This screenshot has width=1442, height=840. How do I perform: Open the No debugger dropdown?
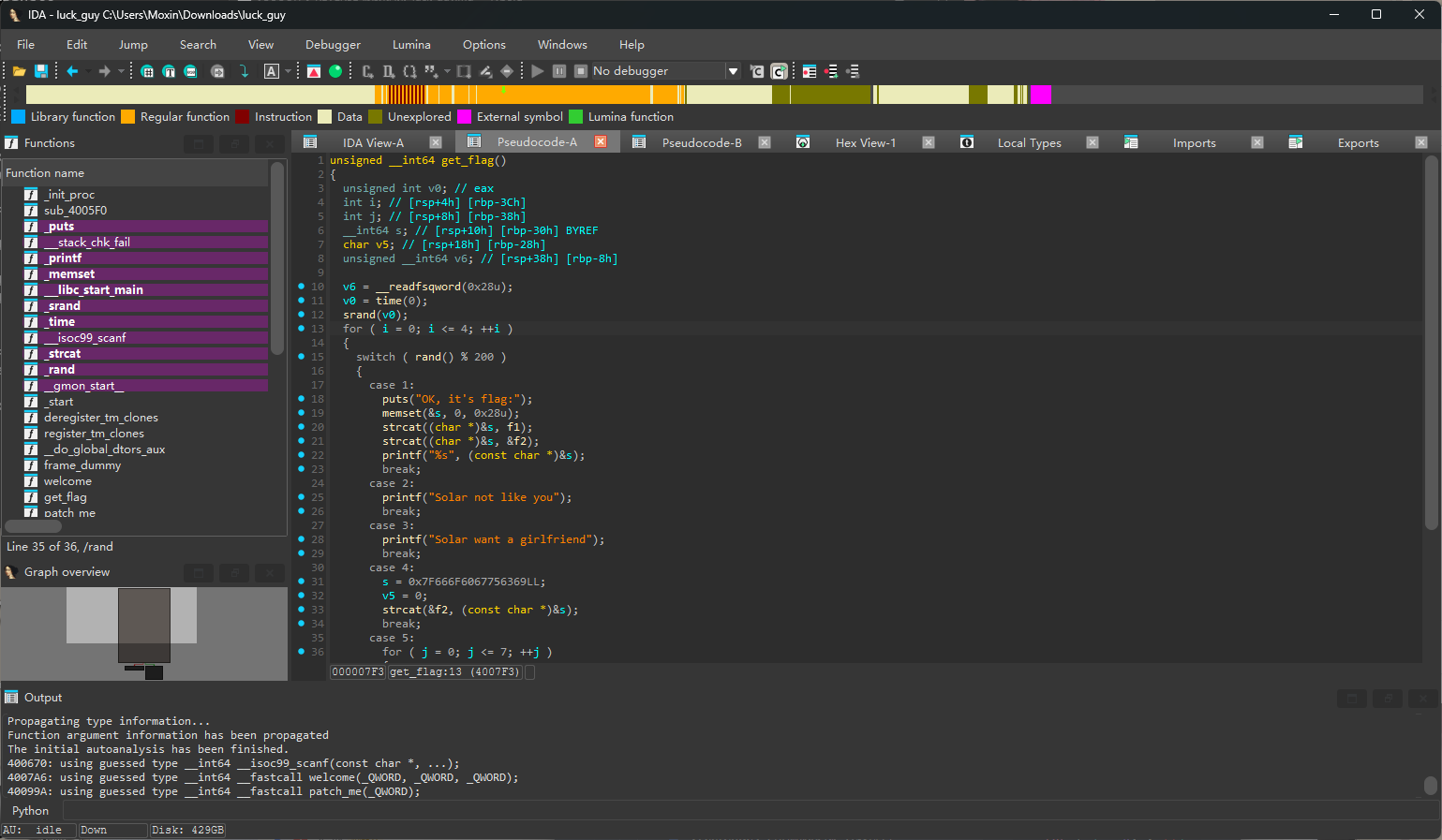(x=733, y=71)
